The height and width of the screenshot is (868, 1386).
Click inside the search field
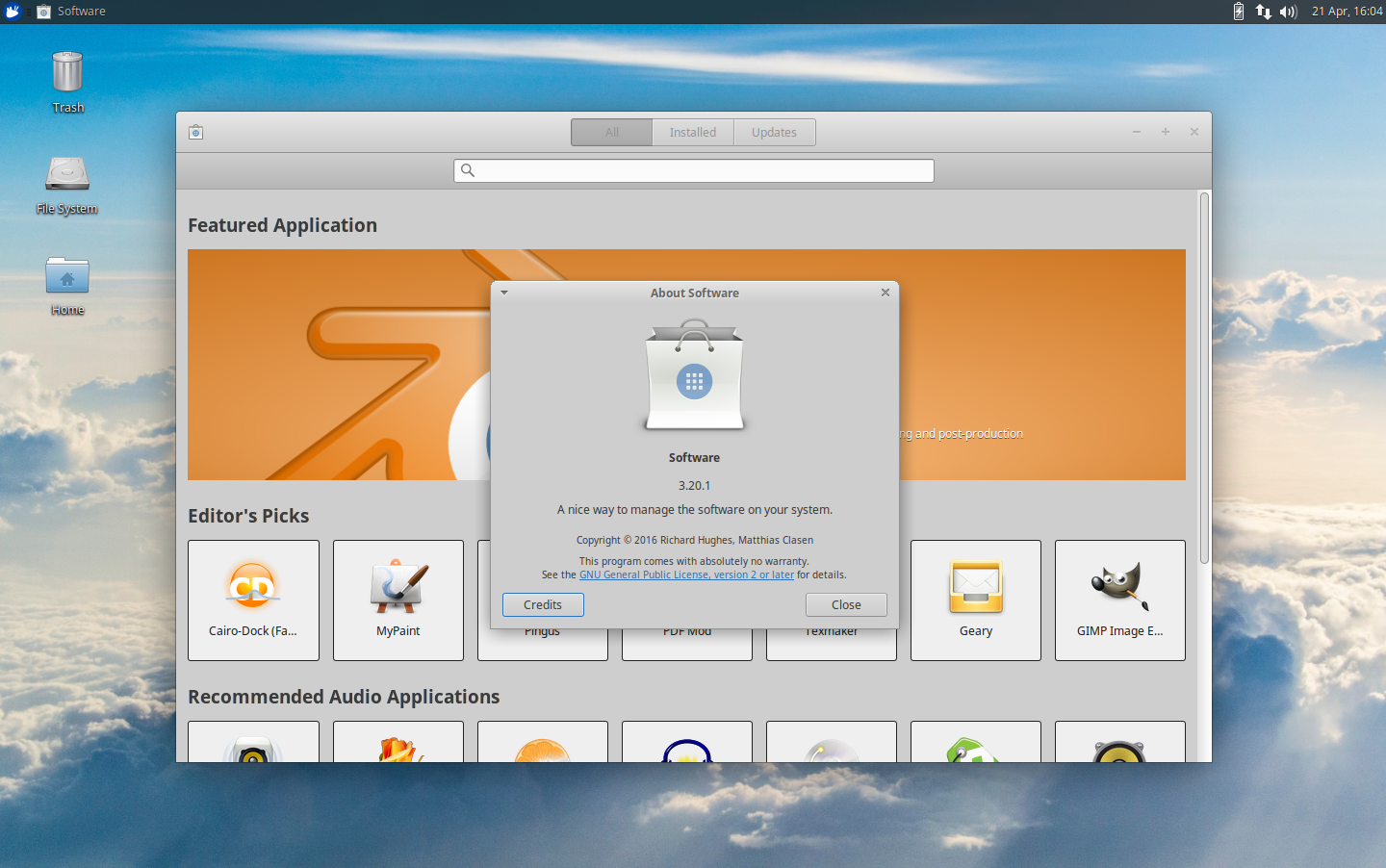pos(693,170)
